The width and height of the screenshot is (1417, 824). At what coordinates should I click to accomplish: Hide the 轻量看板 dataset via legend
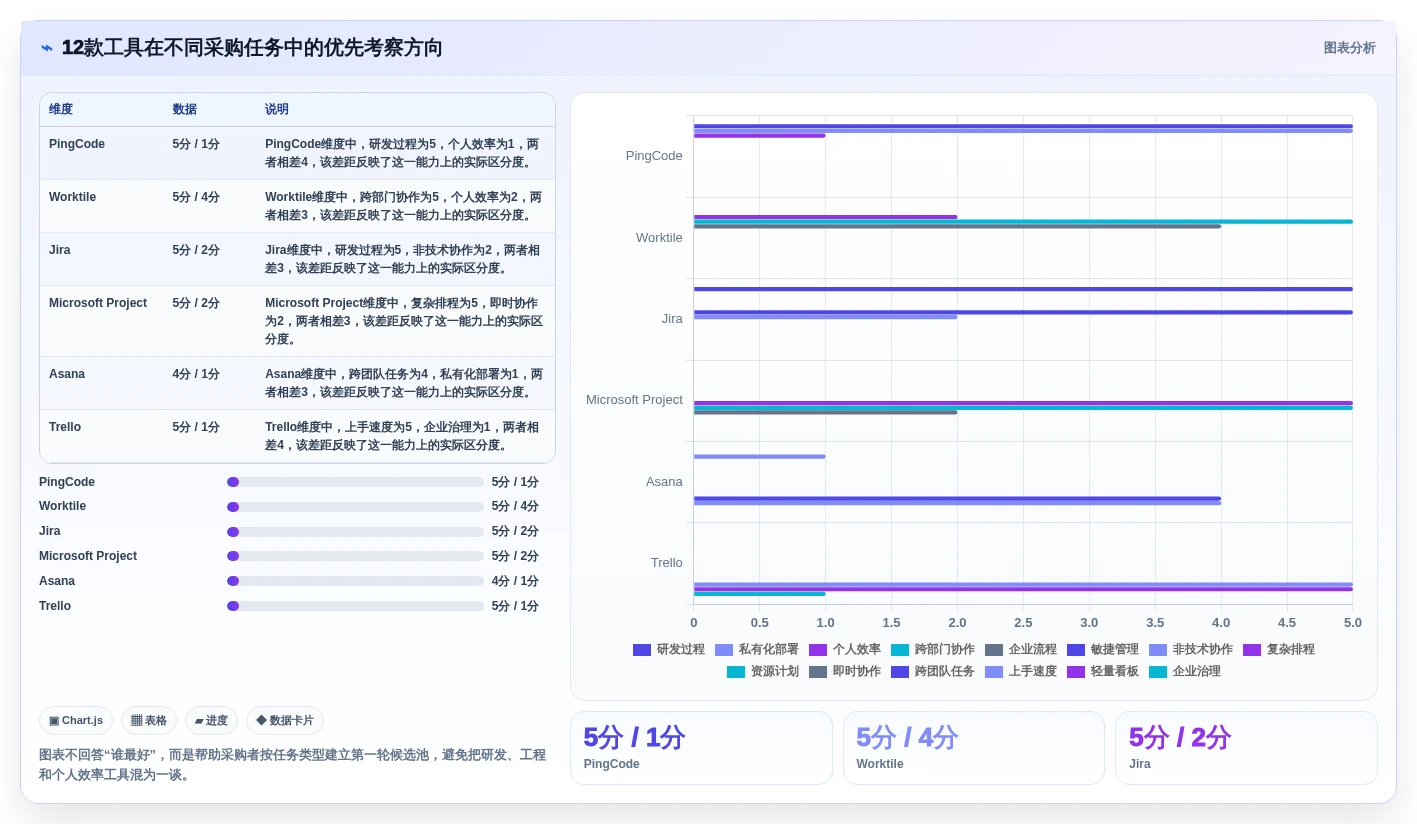(1103, 671)
